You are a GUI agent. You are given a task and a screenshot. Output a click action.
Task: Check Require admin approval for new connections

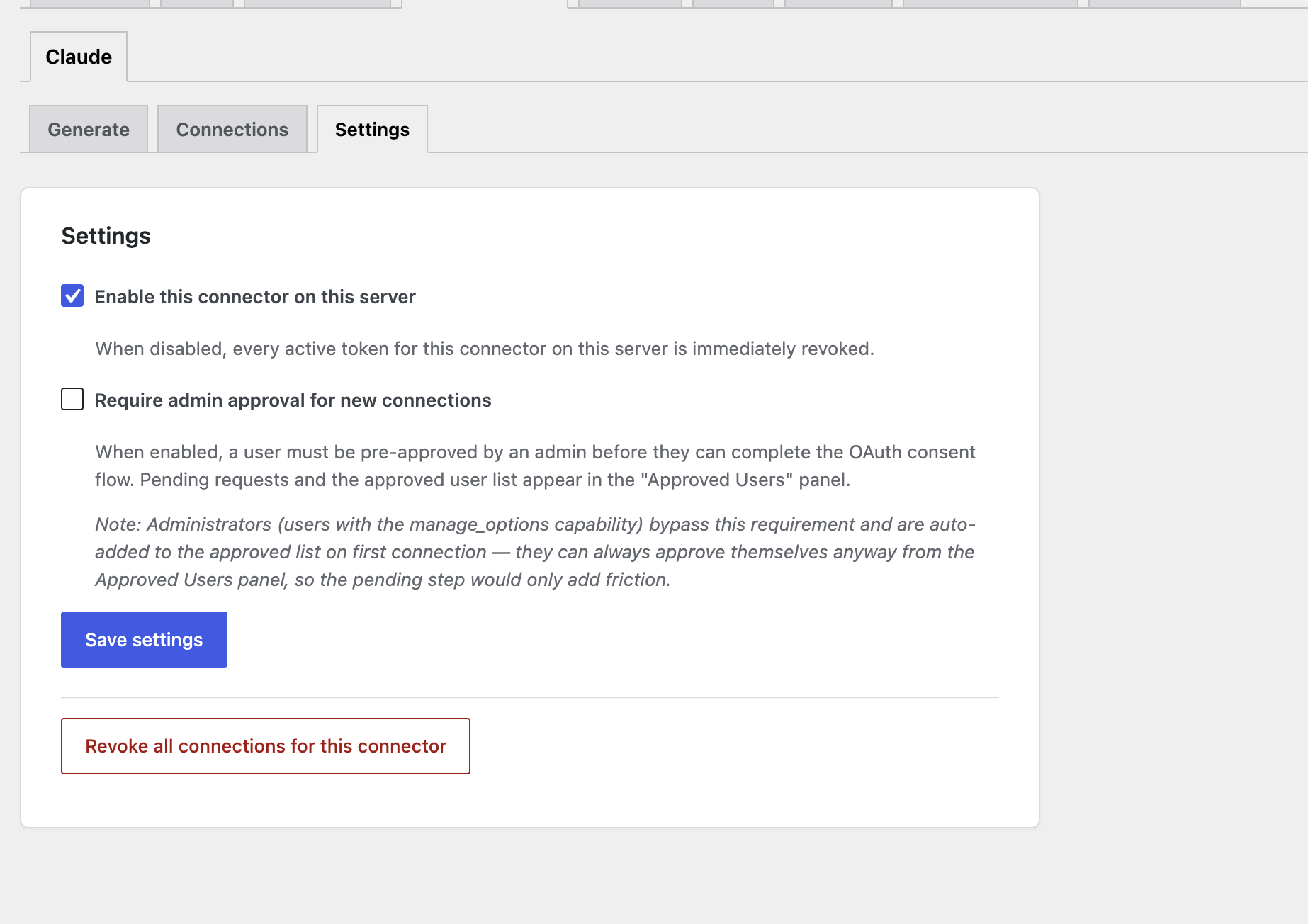(72, 400)
